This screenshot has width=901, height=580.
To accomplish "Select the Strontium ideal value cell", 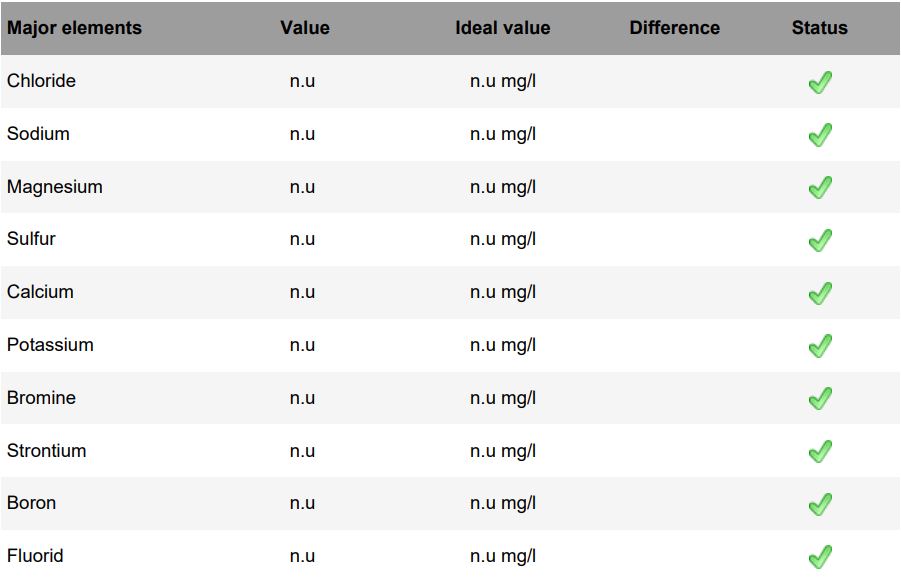I will 503,451.
